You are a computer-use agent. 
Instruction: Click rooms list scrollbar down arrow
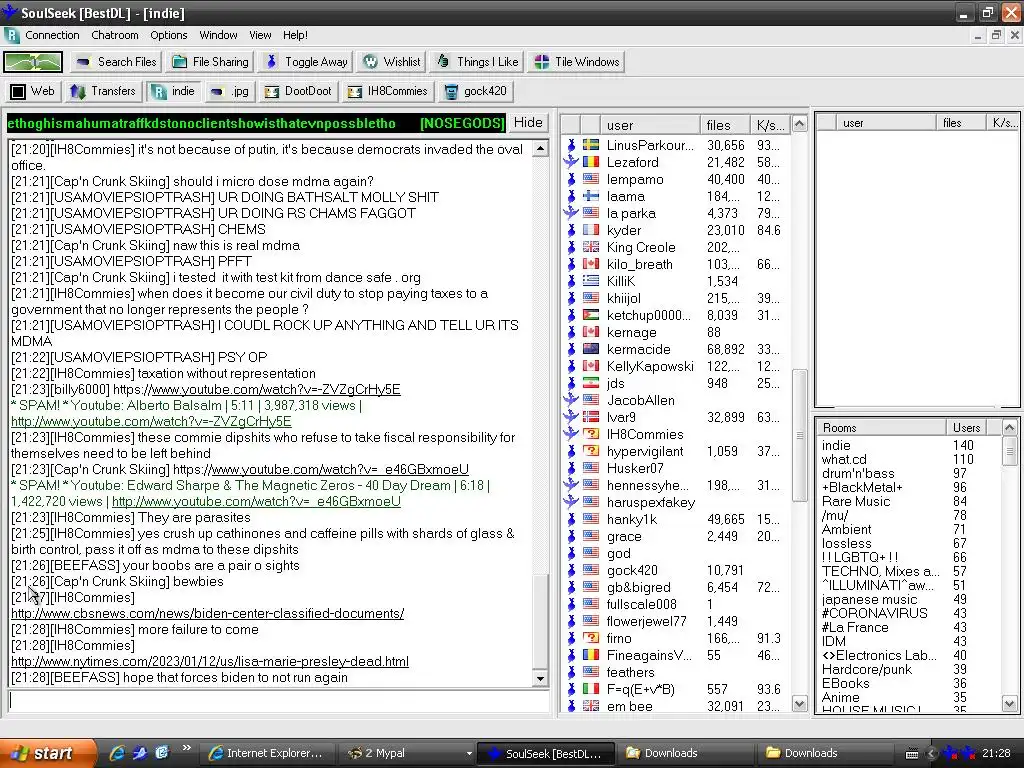(x=1010, y=704)
